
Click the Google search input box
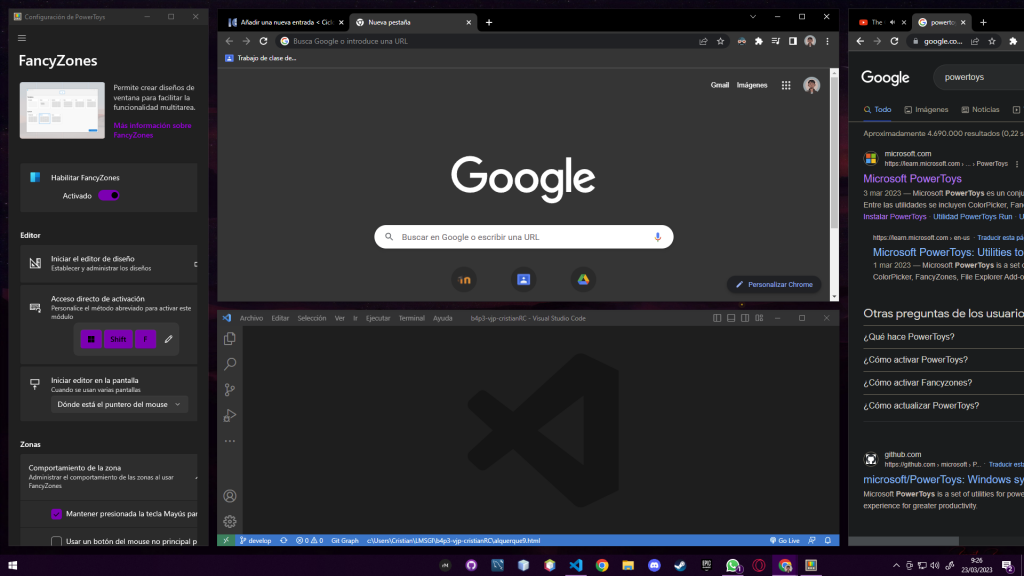[x=520, y=237]
